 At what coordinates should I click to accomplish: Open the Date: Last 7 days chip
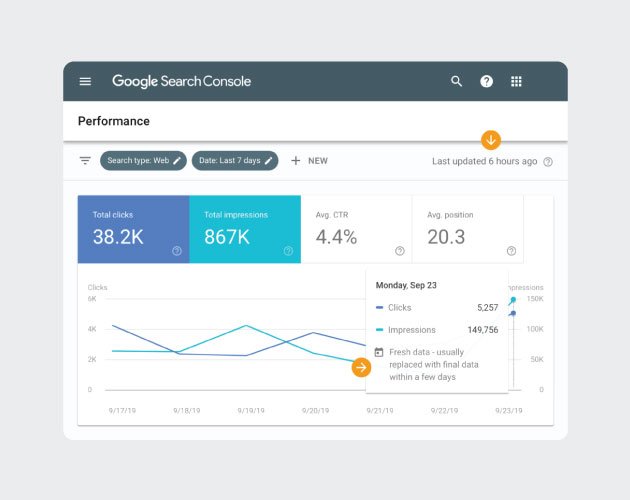(235, 161)
